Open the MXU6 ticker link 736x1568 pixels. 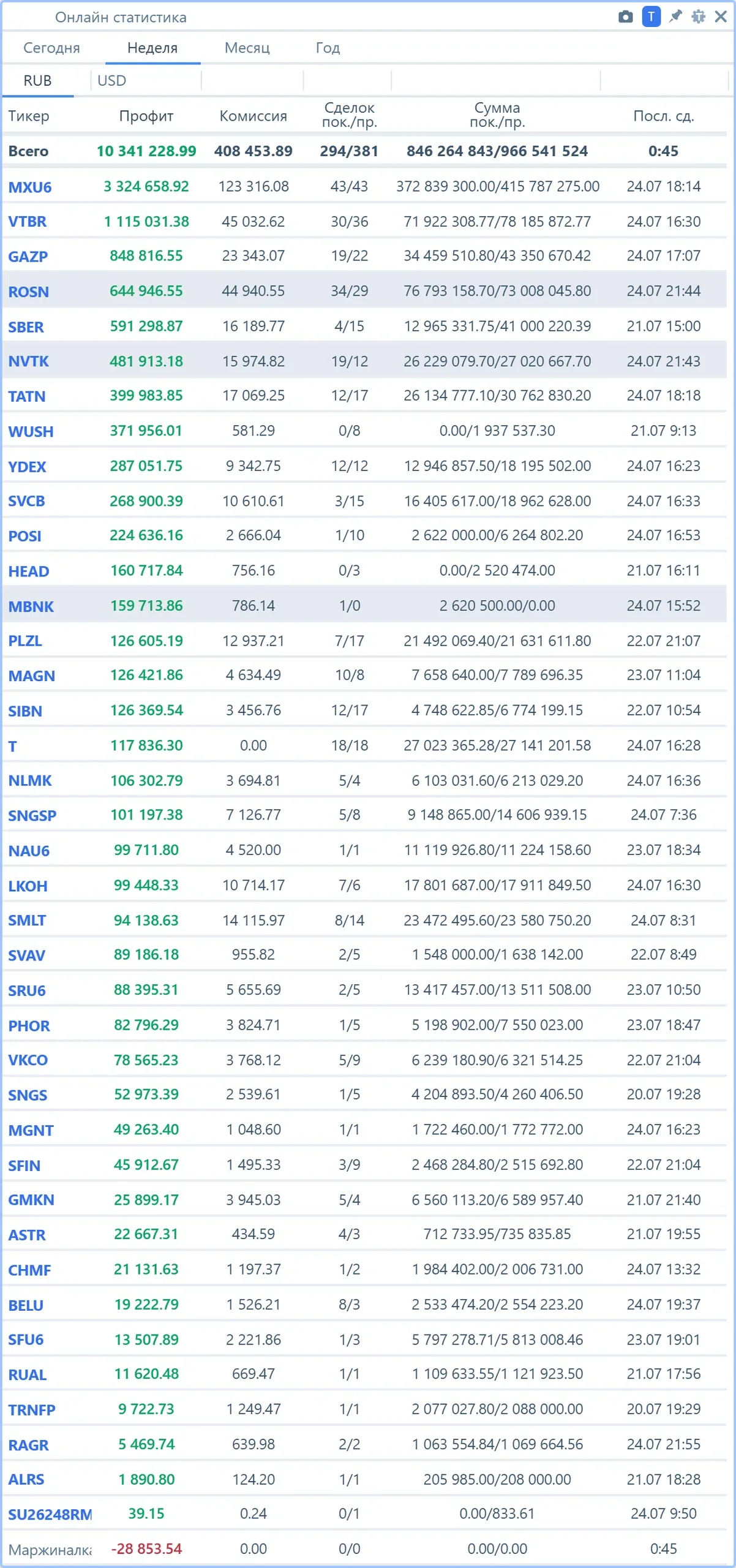(x=30, y=187)
